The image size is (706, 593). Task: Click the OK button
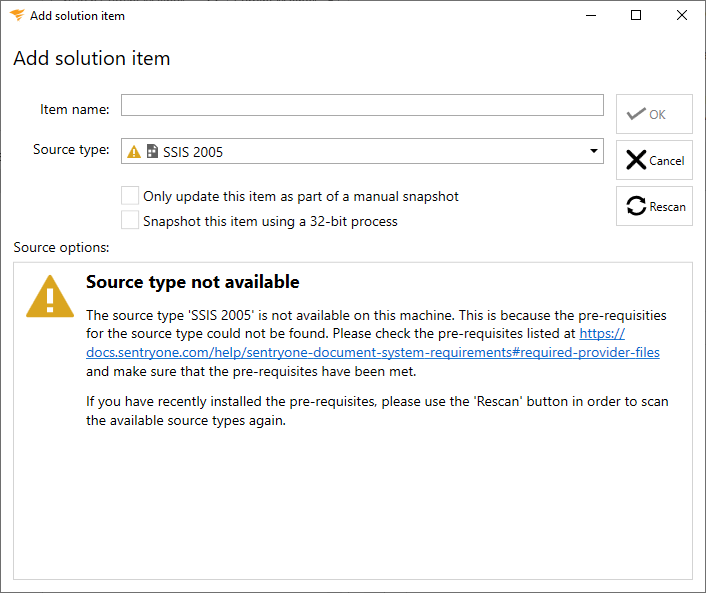point(654,114)
